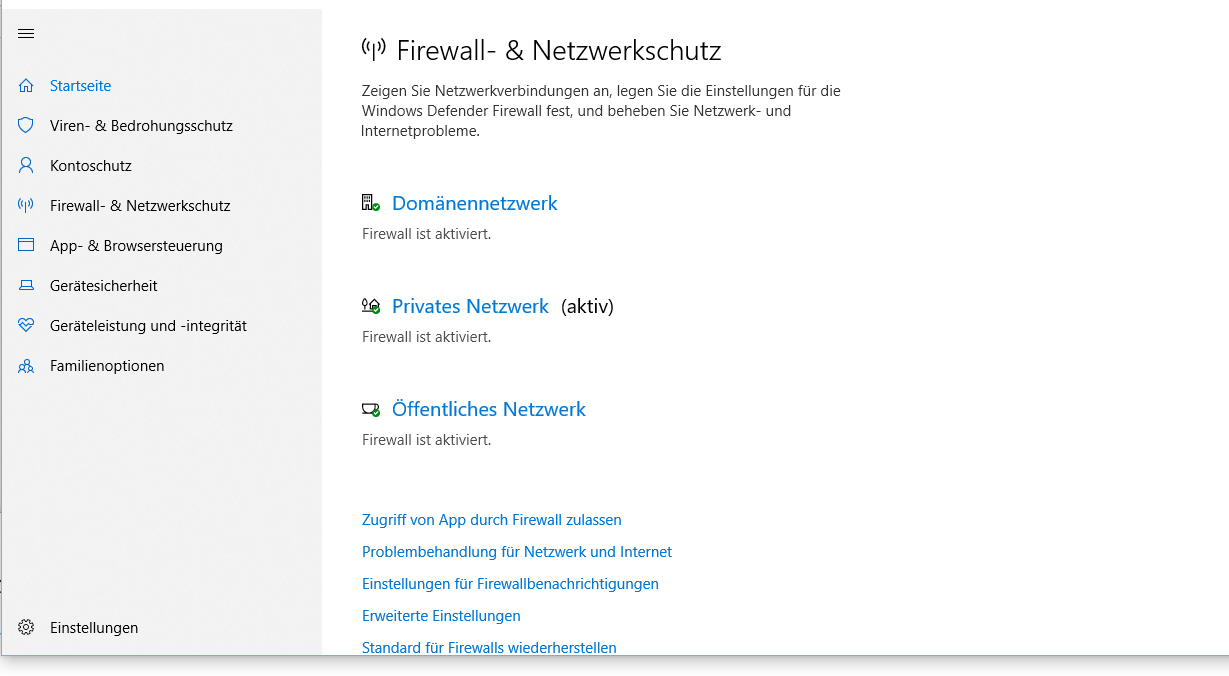Click the Domänennetzwerk building icon
The height and width of the screenshot is (676, 1229).
click(x=371, y=203)
